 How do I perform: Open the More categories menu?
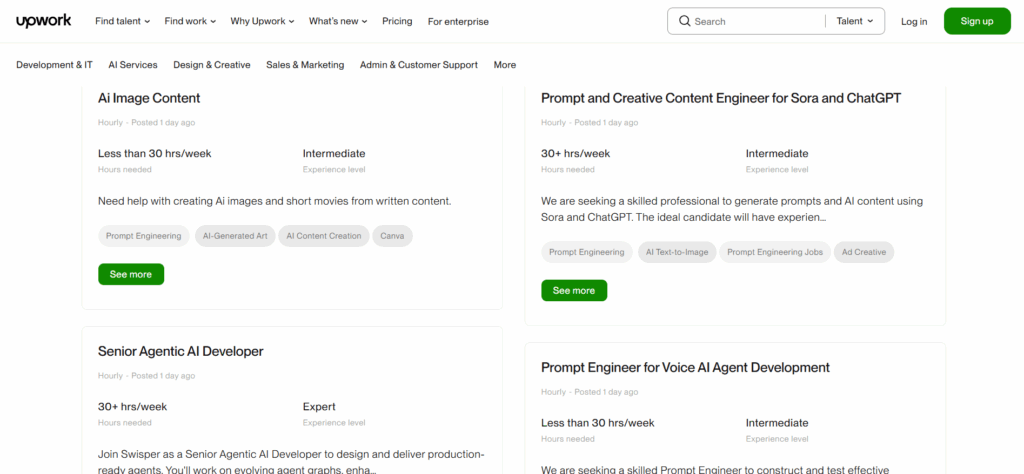click(x=505, y=65)
